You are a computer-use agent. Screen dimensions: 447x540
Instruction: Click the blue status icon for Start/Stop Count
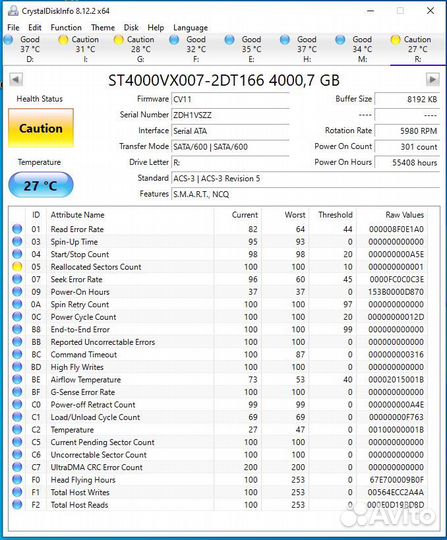click(17, 254)
